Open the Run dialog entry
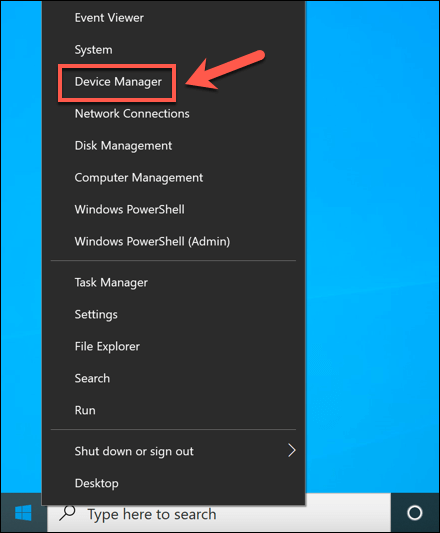This screenshot has height=533, width=440. click(x=173, y=410)
